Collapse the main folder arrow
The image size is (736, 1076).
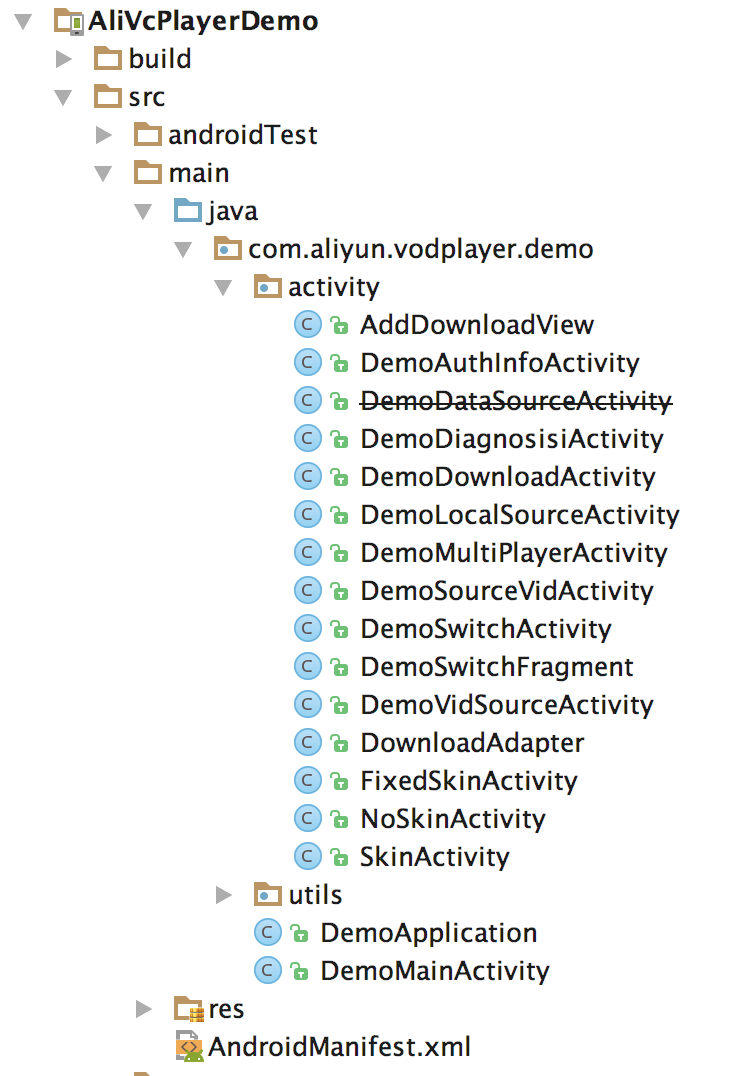[103, 174]
